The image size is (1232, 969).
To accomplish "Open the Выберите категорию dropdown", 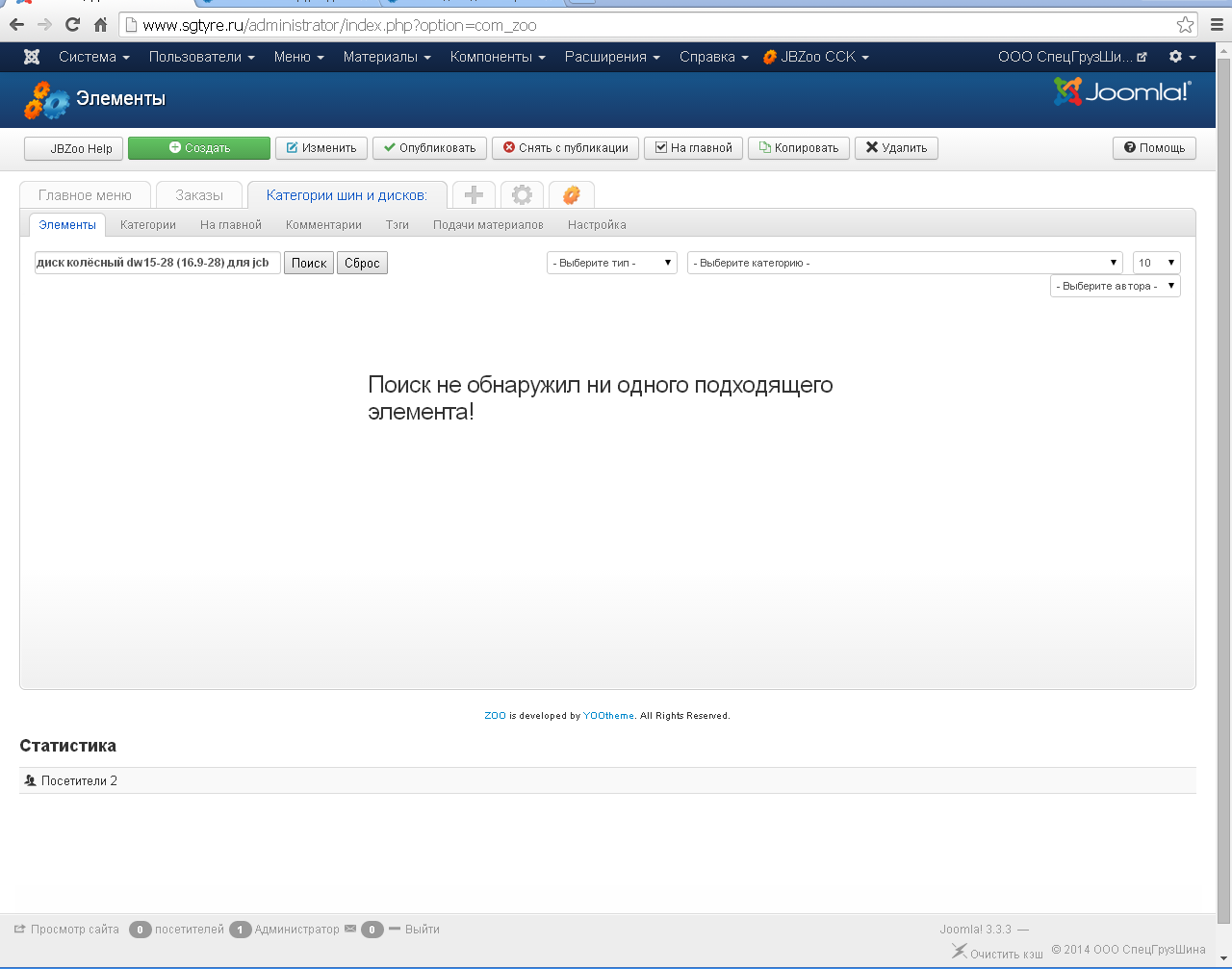I will 905,263.
